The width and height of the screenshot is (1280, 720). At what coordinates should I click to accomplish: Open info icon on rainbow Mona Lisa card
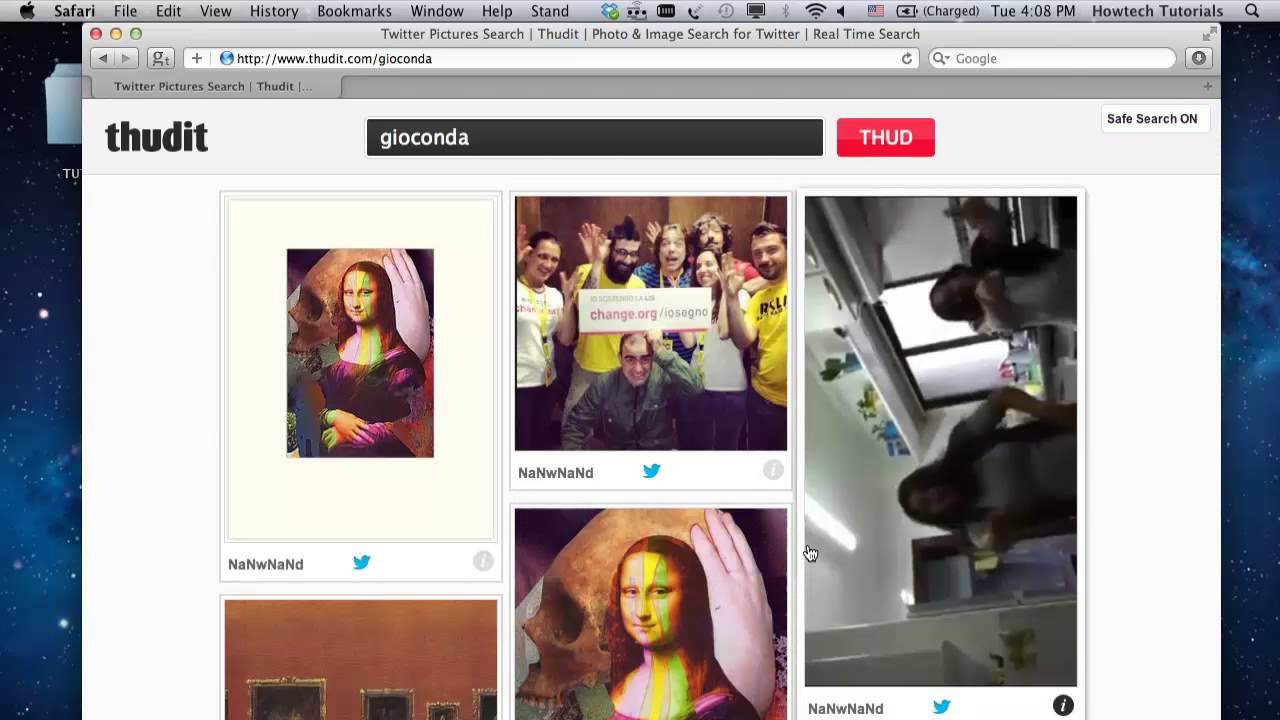[483, 562]
